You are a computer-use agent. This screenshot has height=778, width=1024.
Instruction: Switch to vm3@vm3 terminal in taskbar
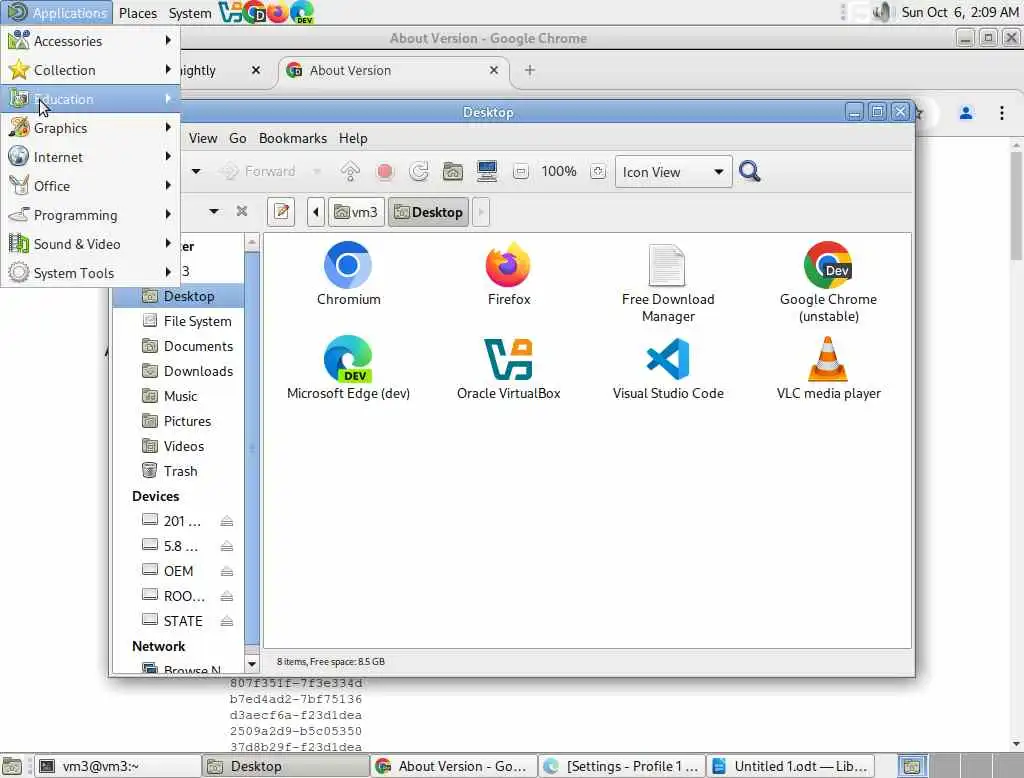coord(116,766)
